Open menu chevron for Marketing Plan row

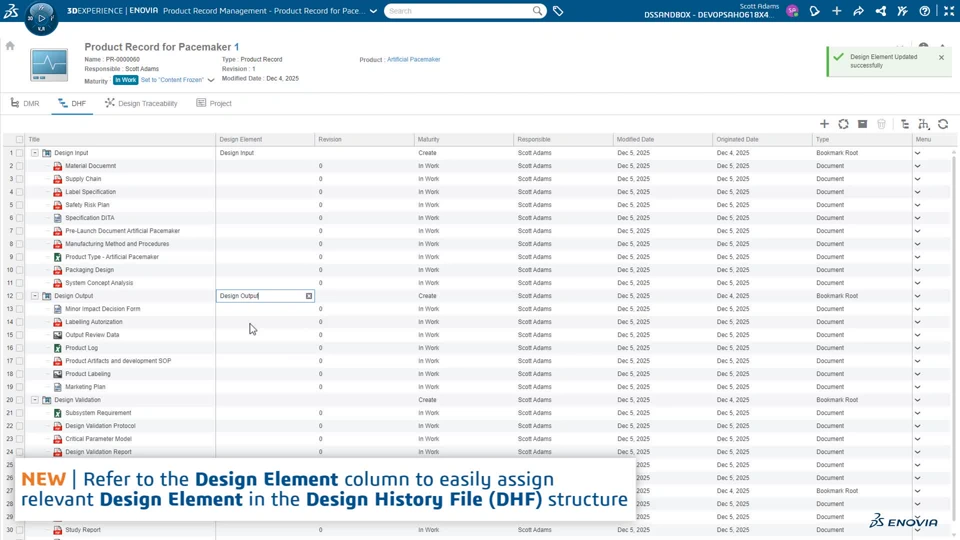pyautogui.click(x=917, y=387)
